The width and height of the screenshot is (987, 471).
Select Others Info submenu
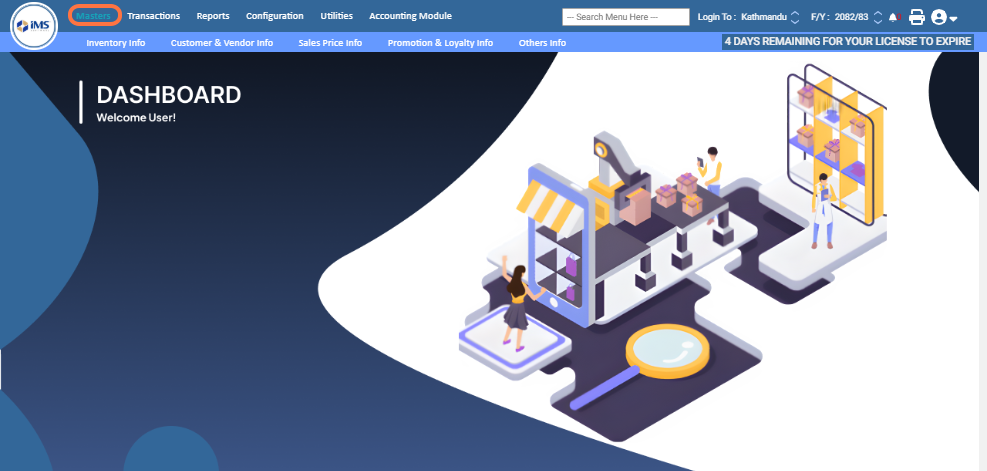coord(542,43)
